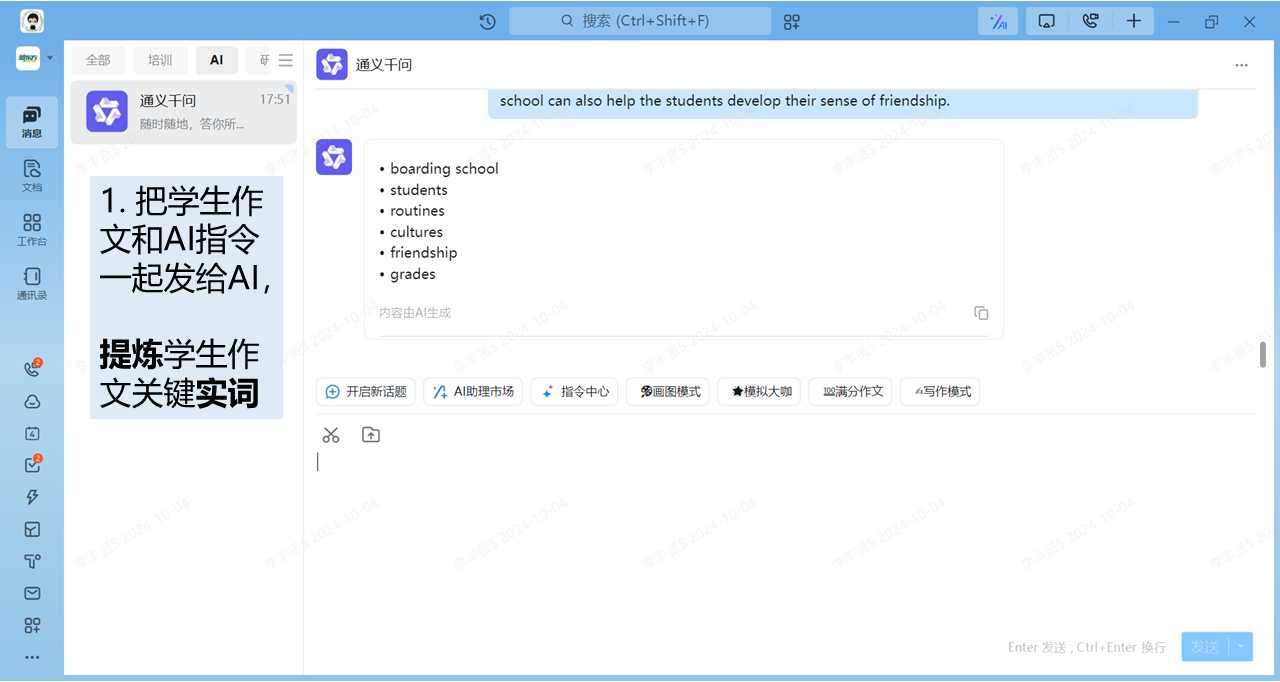Open the 文档 documents section

click(x=32, y=175)
